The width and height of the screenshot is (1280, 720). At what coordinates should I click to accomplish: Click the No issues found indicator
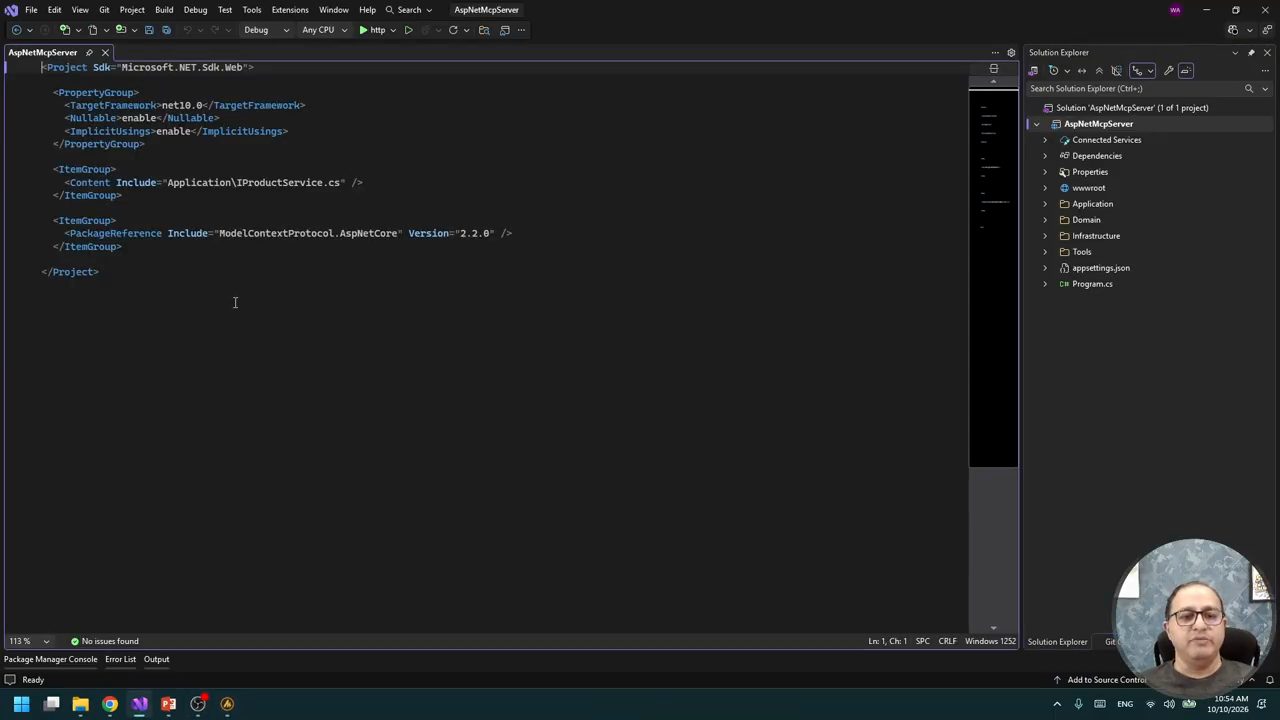(105, 641)
